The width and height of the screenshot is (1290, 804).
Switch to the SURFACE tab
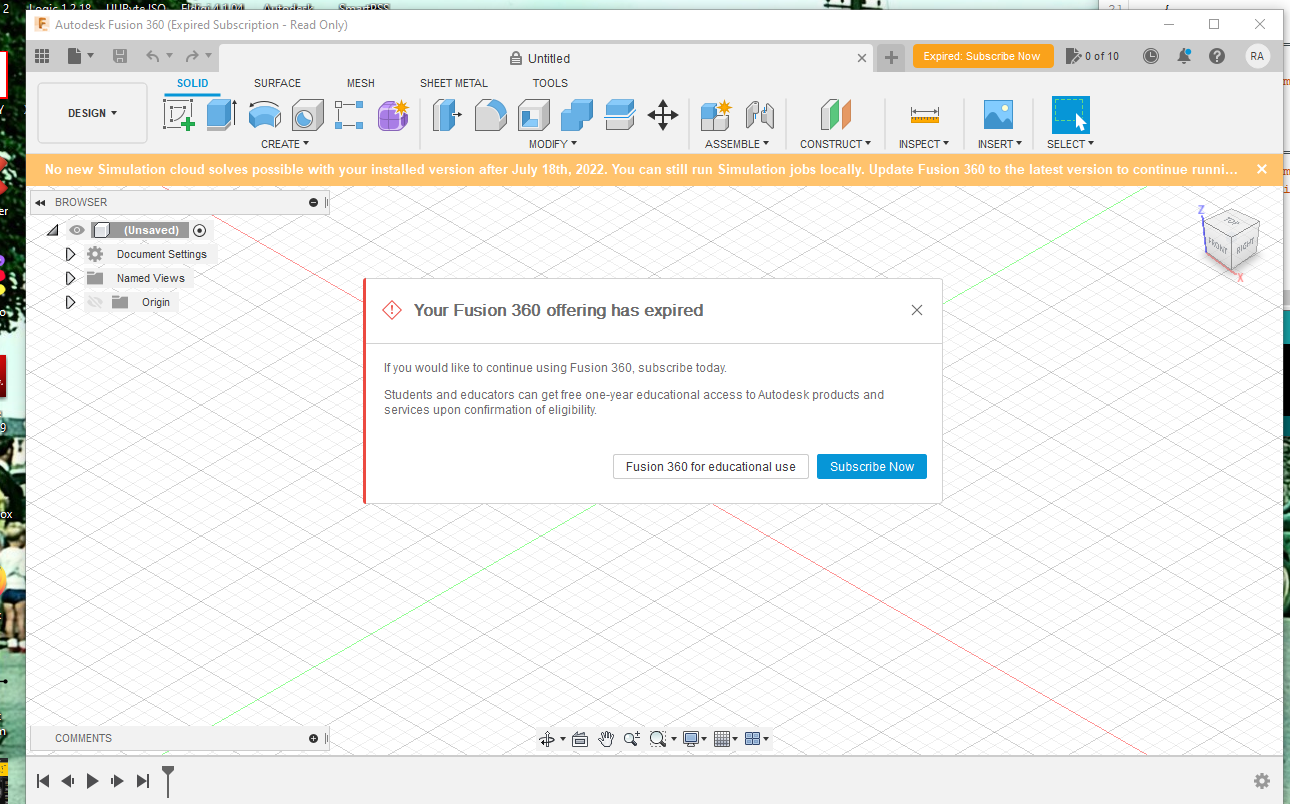(277, 83)
